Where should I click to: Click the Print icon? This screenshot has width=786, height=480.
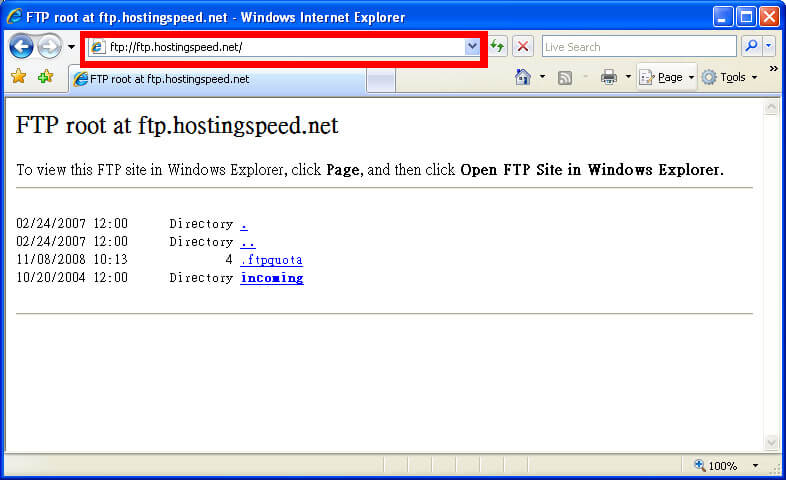pyautogui.click(x=609, y=77)
